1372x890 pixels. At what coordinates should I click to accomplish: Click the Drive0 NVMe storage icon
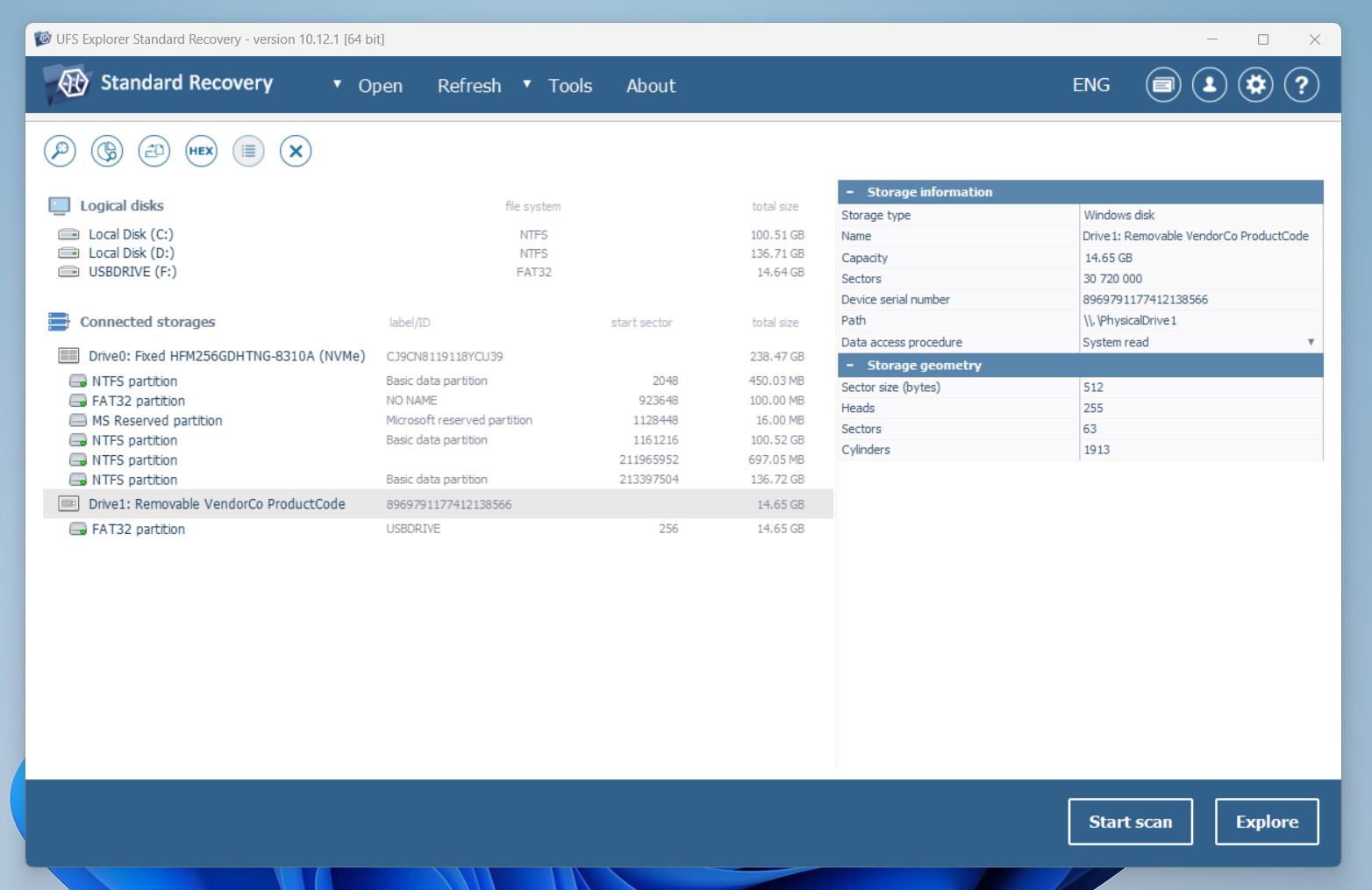click(68, 356)
